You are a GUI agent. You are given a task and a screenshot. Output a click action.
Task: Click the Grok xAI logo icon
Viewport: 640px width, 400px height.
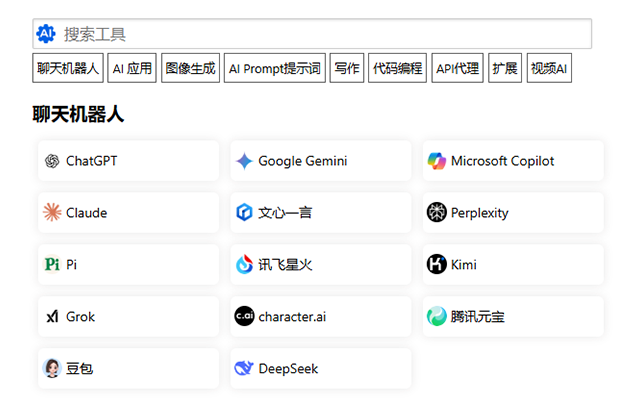(x=52, y=316)
